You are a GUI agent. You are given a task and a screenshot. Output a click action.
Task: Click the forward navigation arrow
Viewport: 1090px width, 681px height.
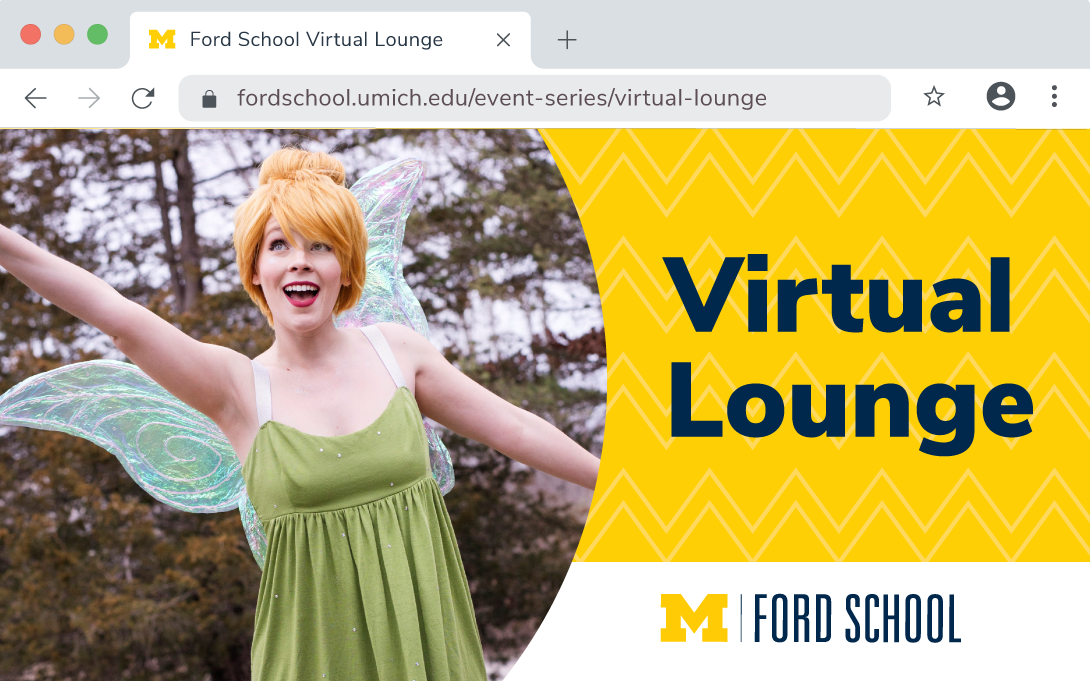tap(89, 98)
